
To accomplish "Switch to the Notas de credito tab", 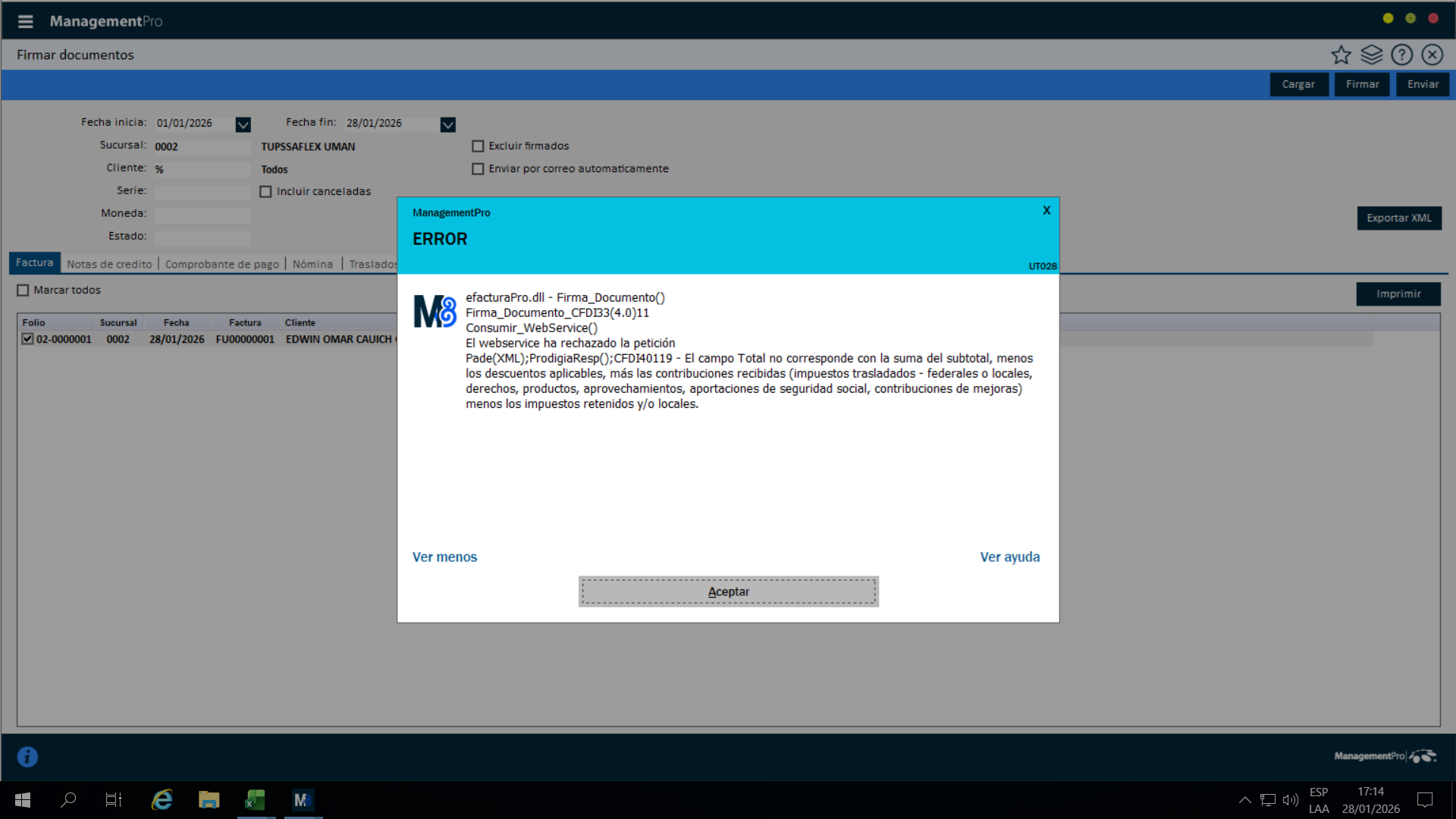I will (109, 264).
